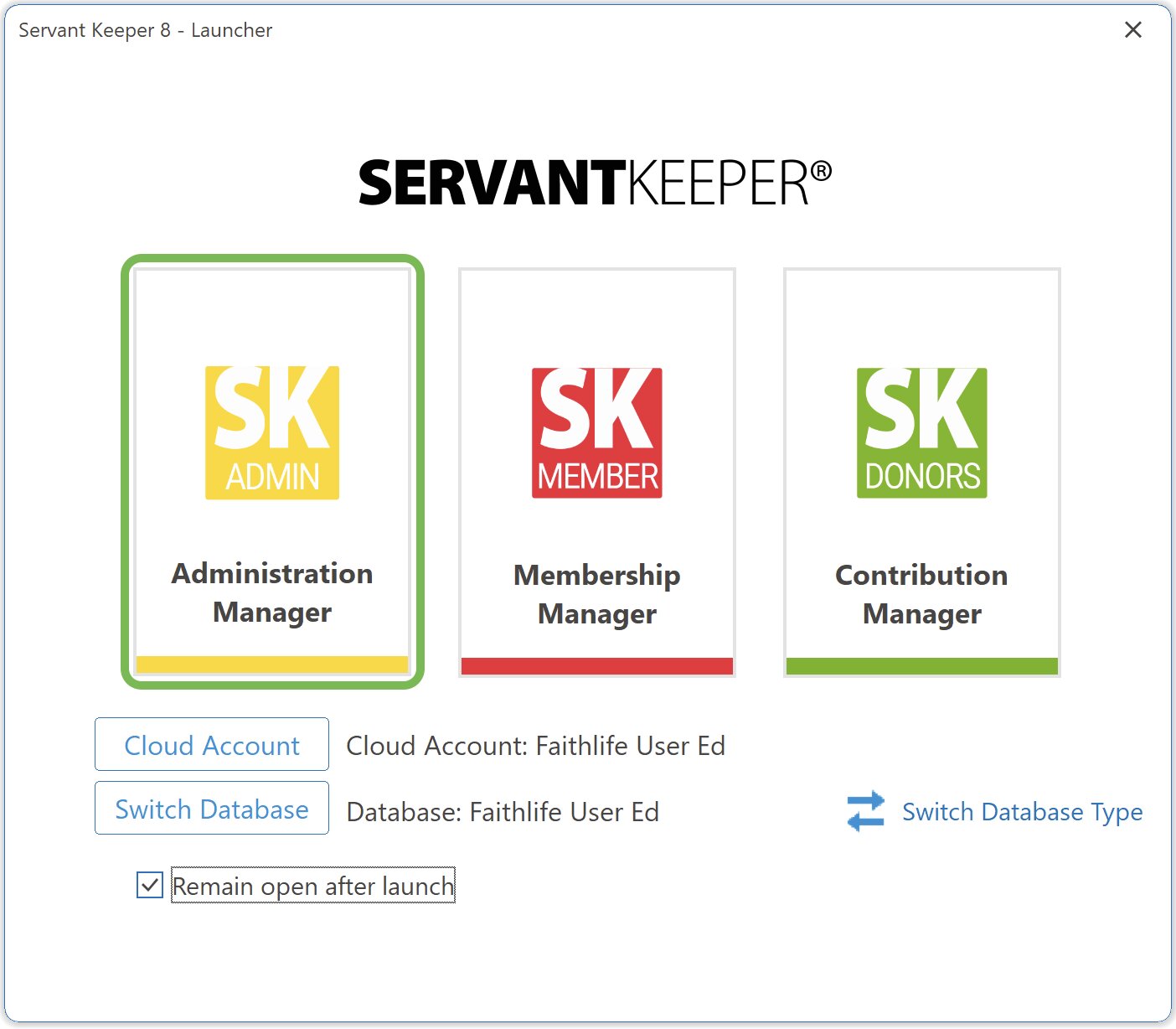Image resolution: width=1176 pixels, height=1029 pixels.
Task: Close the Servant Keeper Launcher window
Action: [x=1132, y=30]
